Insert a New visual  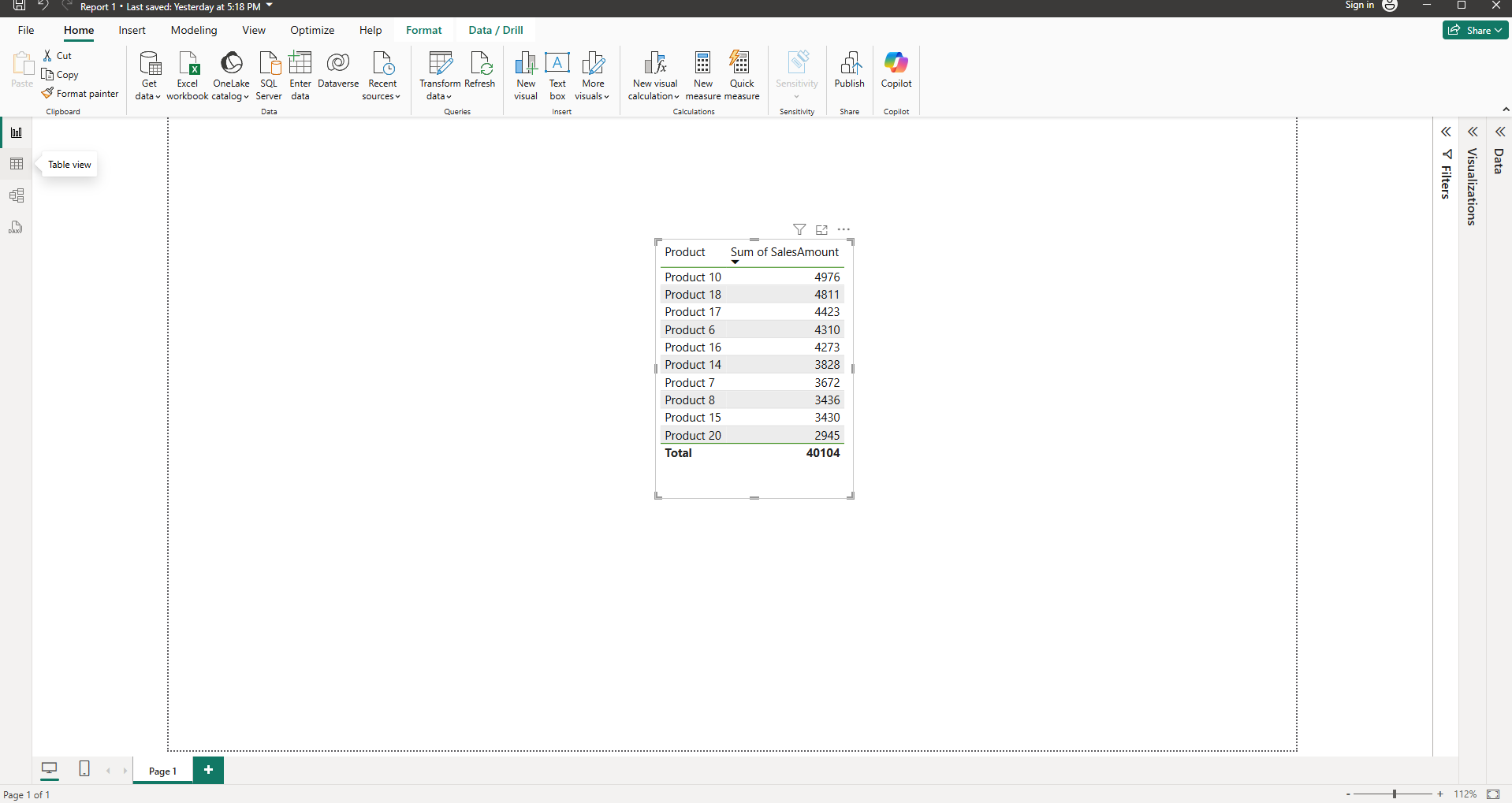[x=526, y=76]
